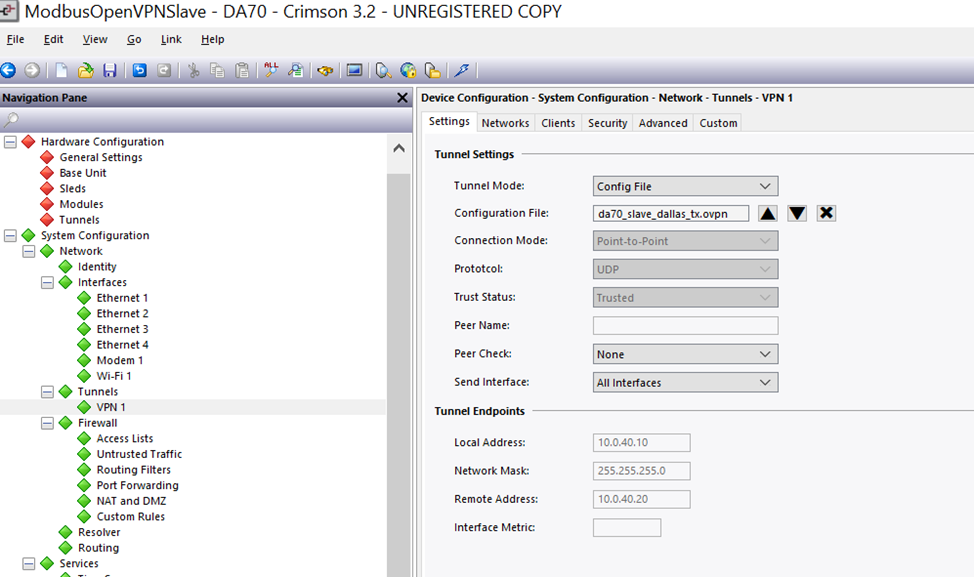Image resolution: width=974 pixels, height=577 pixels.
Task: Clear configuration file with X button
Action: tap(826, 213)
